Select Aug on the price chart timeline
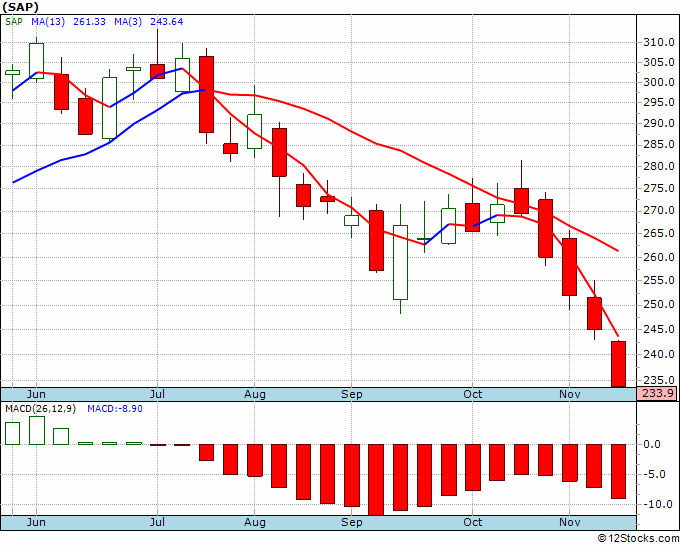 coord(255,394)
